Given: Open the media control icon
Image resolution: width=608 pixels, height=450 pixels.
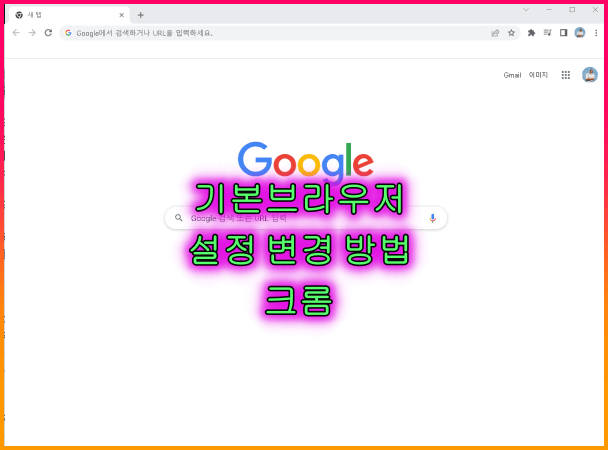Looking at the screenshot, I should coord(548,33).
